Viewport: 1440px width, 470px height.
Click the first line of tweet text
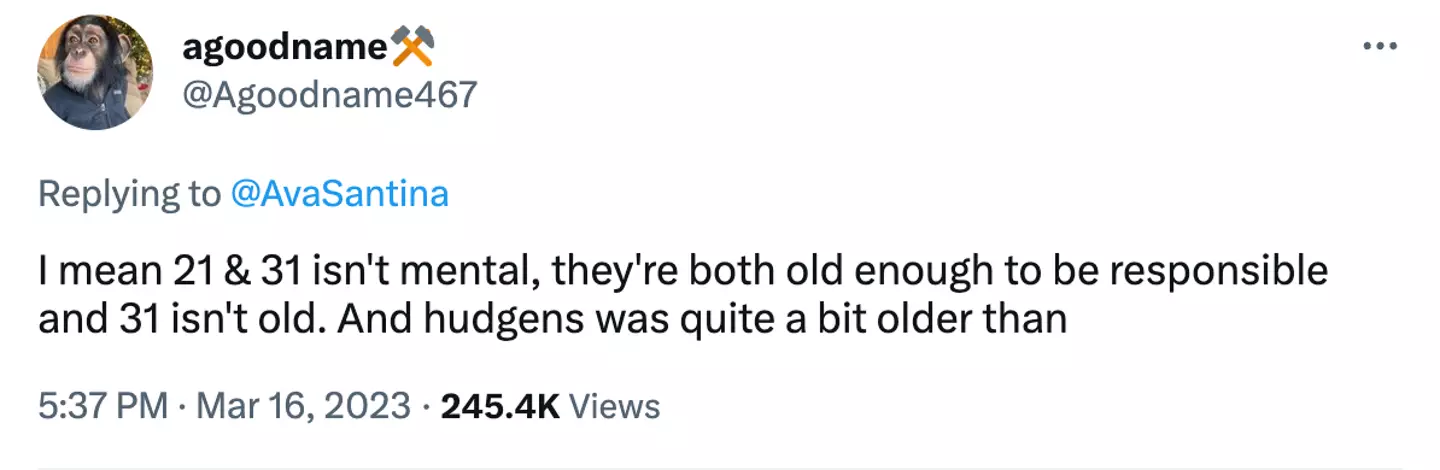[682, 272]
